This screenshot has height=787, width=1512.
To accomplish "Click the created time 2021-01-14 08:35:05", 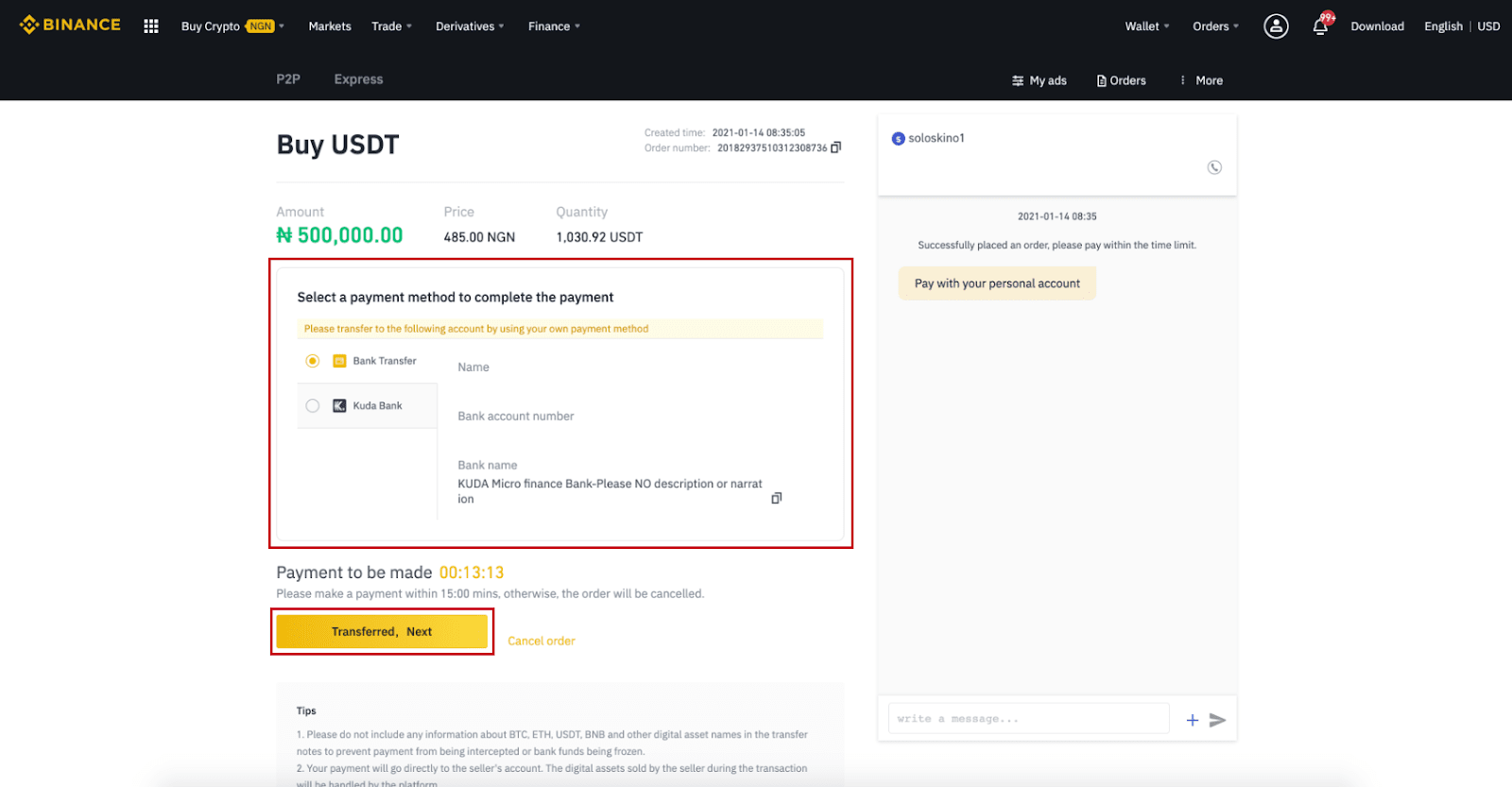I will [x=759, y=132].
